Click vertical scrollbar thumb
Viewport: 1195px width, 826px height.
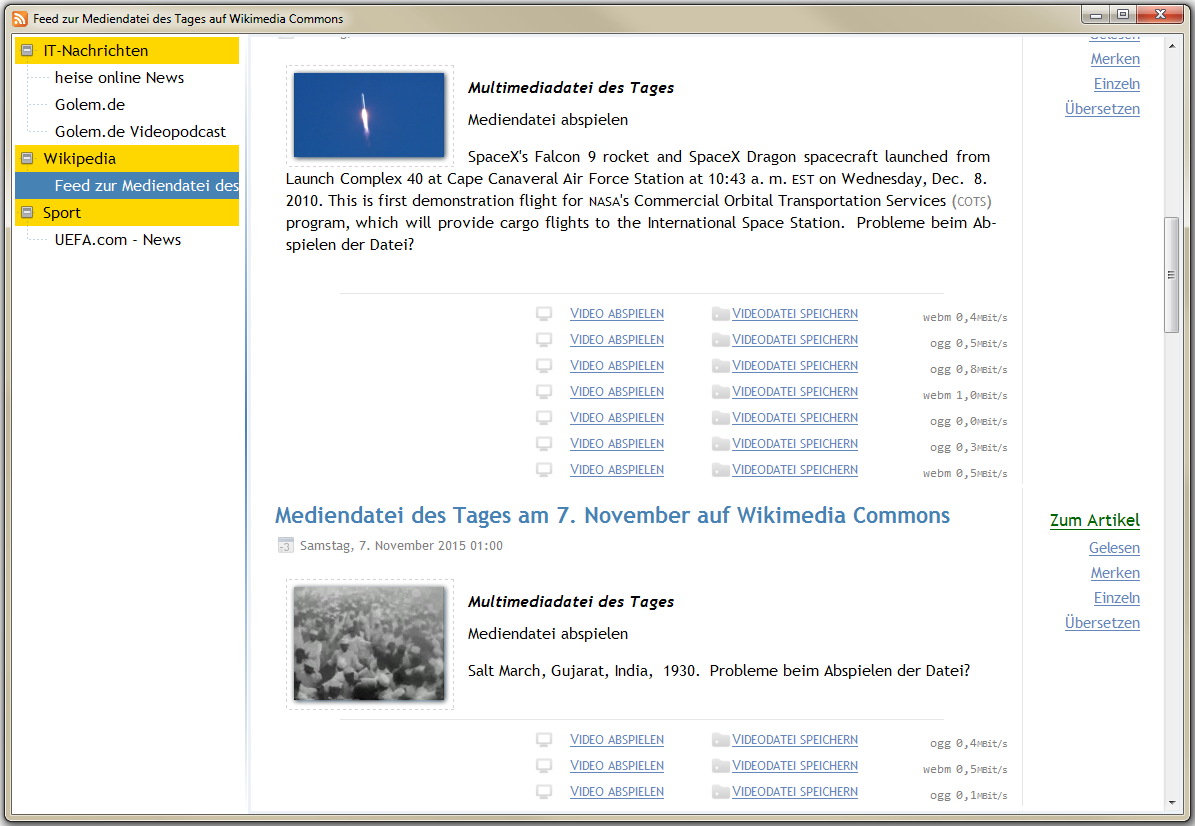(x=1171, y=275)
